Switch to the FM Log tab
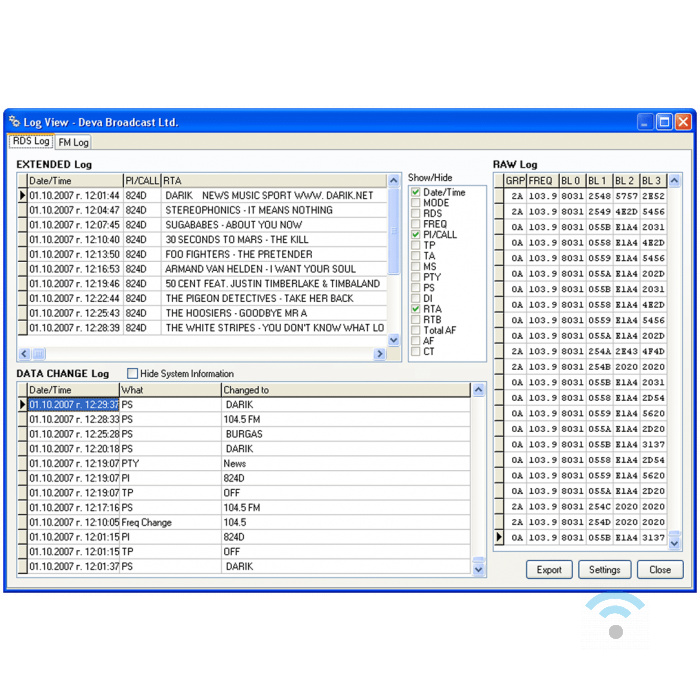The image size is (700, 700). pyautogui.click(x=73, y=143)
